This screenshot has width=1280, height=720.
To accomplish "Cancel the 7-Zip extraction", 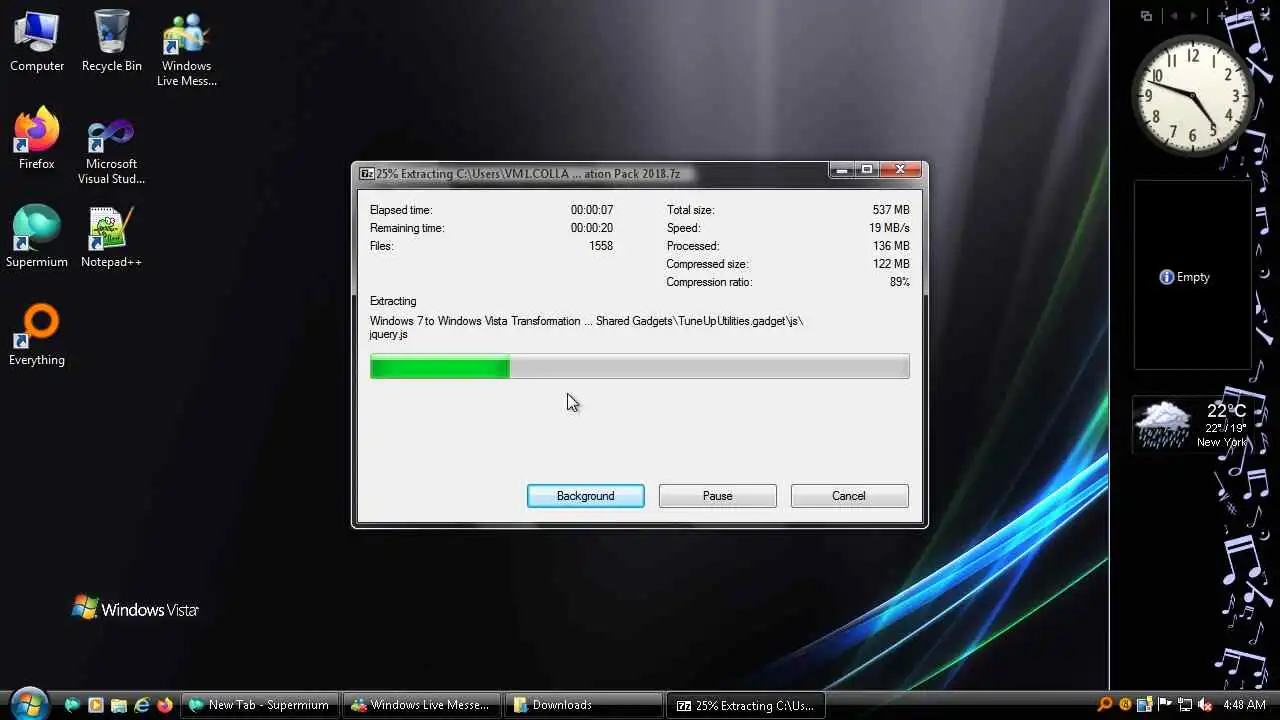I will pyautogui.click(x=849, y=496).
